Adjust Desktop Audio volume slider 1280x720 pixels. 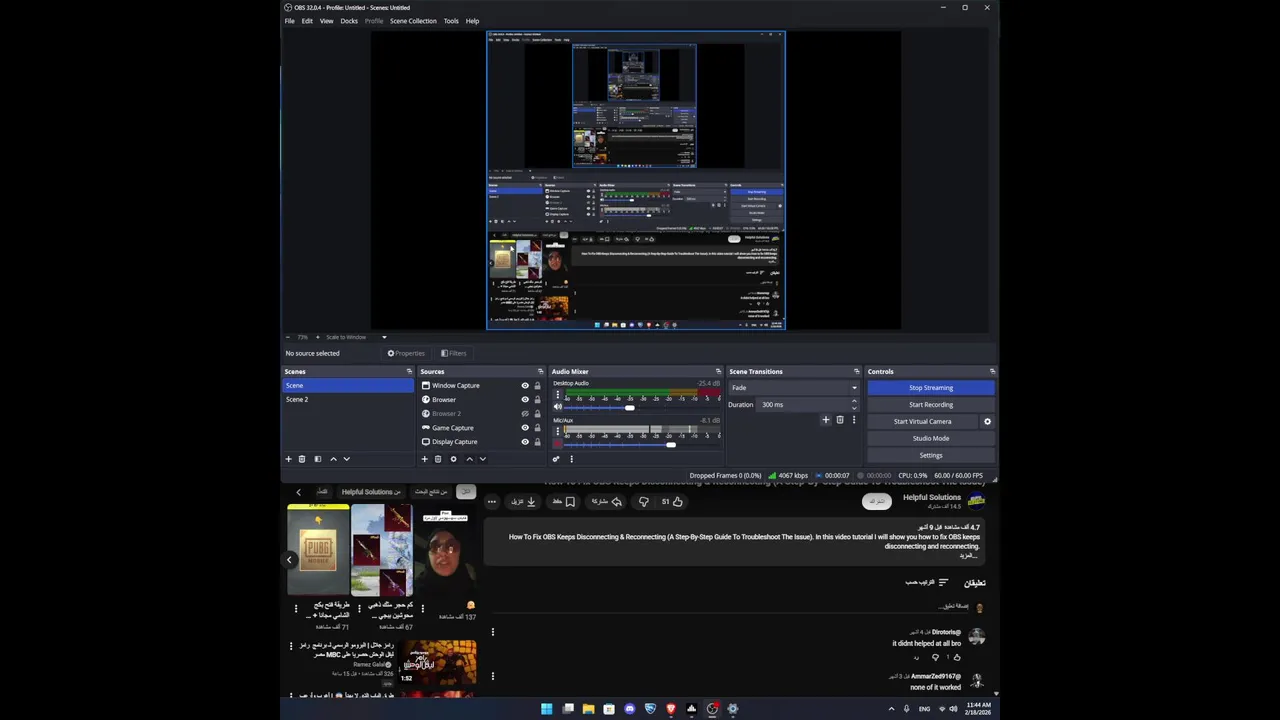point(629,407)
